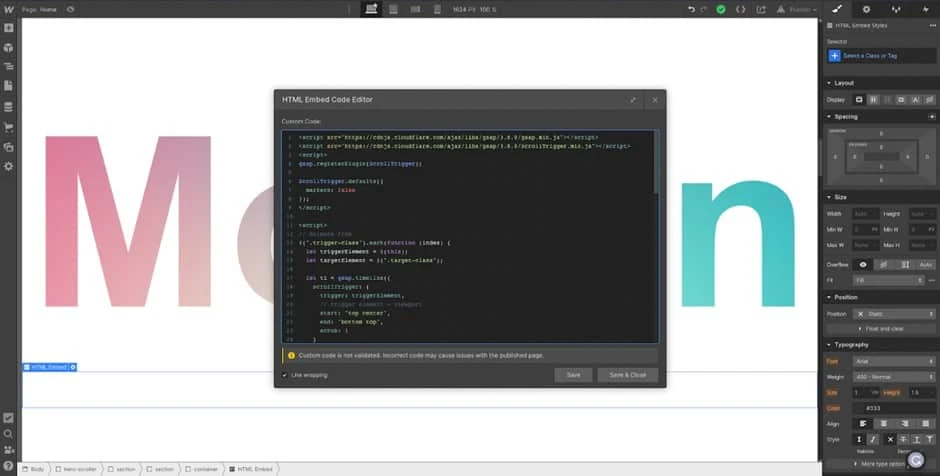
Task: Open the Add Elements panel
Action: tap(8, 29)
